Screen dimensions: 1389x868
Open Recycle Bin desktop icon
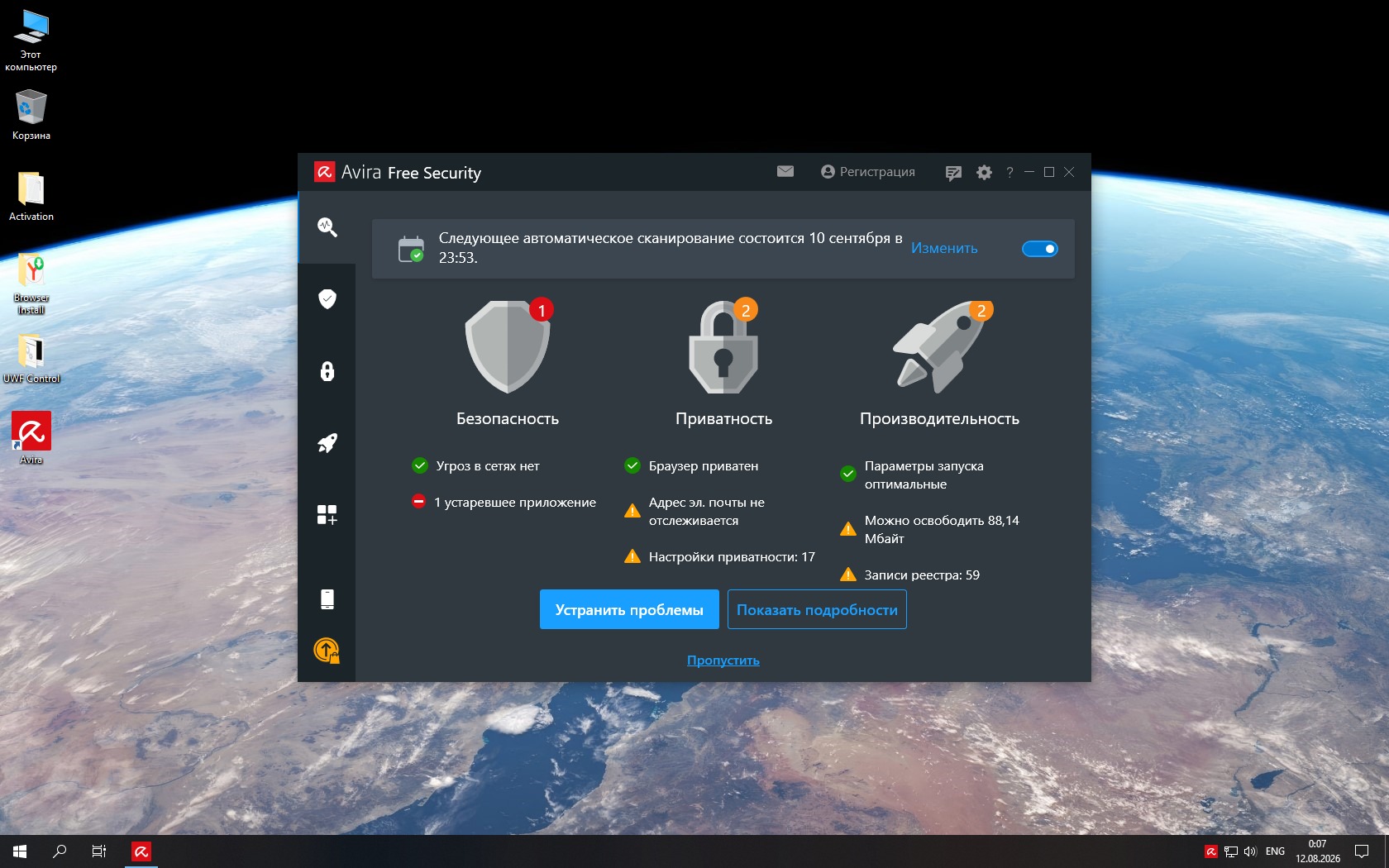[31, 115]
